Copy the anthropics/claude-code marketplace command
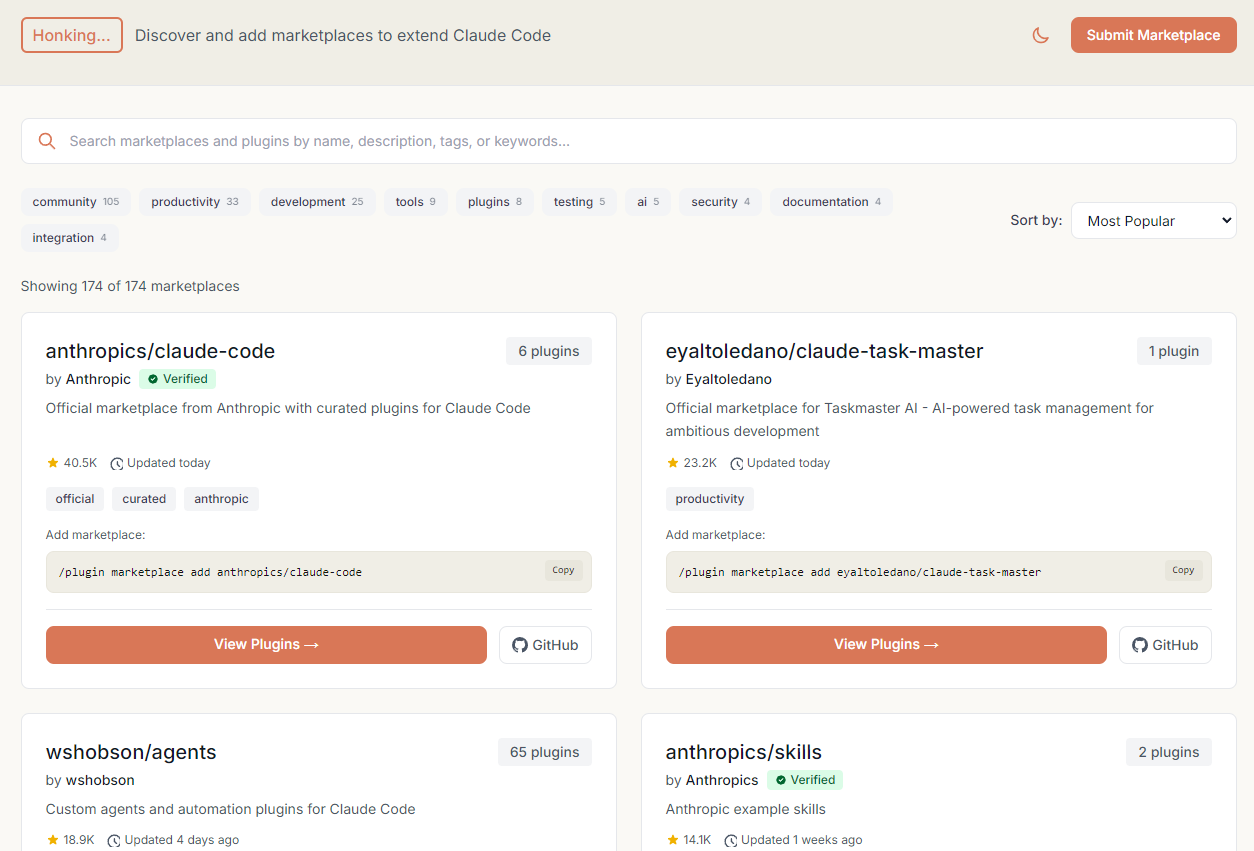Image resolution: width=1254 pixels, height=851 pixels. 563,570
